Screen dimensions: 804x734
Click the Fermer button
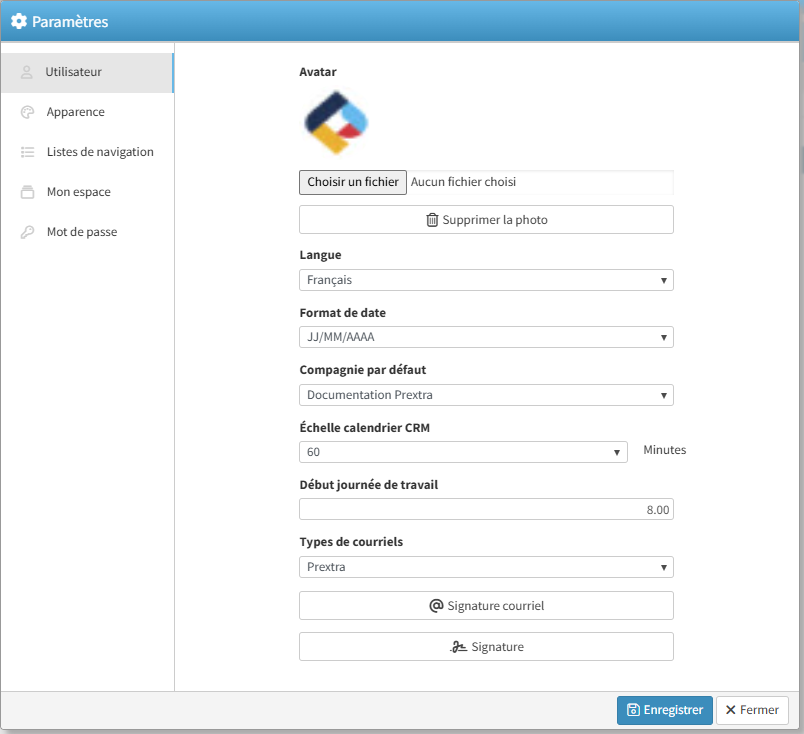coord(752,710)
